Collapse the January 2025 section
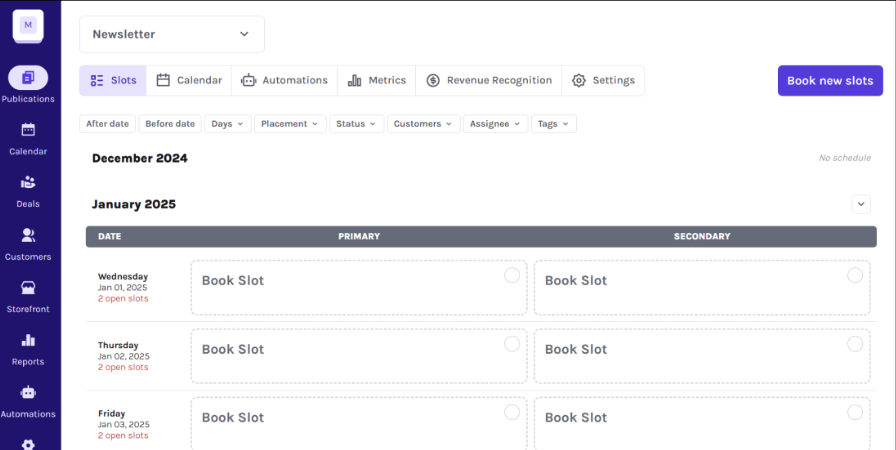Screen dimensions: 896x450 click(x=861, y=204)
